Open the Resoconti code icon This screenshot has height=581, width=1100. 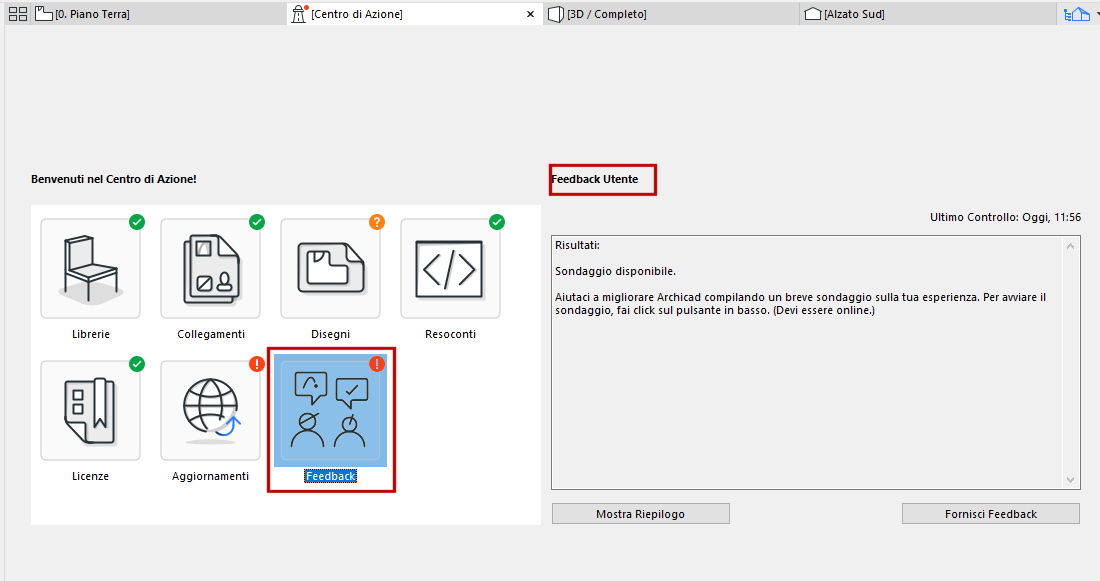450,269
